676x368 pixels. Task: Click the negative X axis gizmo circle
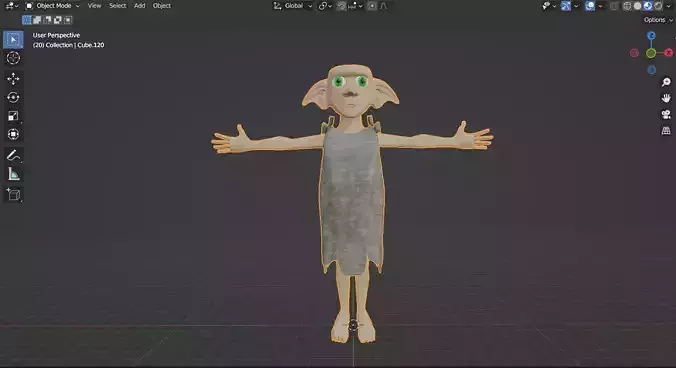click(x=634, y=53)
